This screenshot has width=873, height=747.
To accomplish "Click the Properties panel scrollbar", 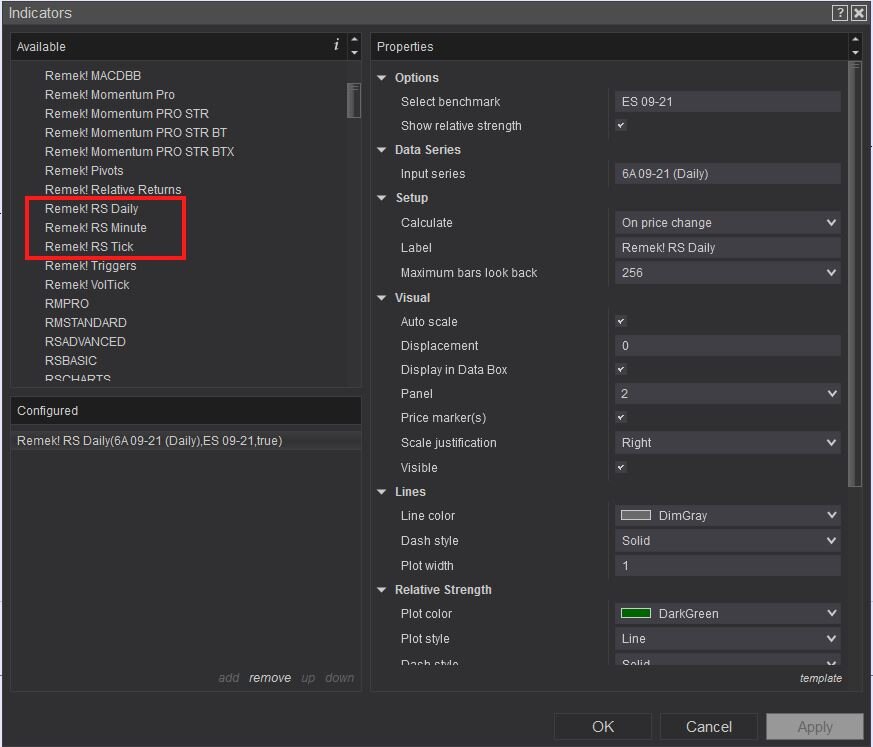I will 855,274.
